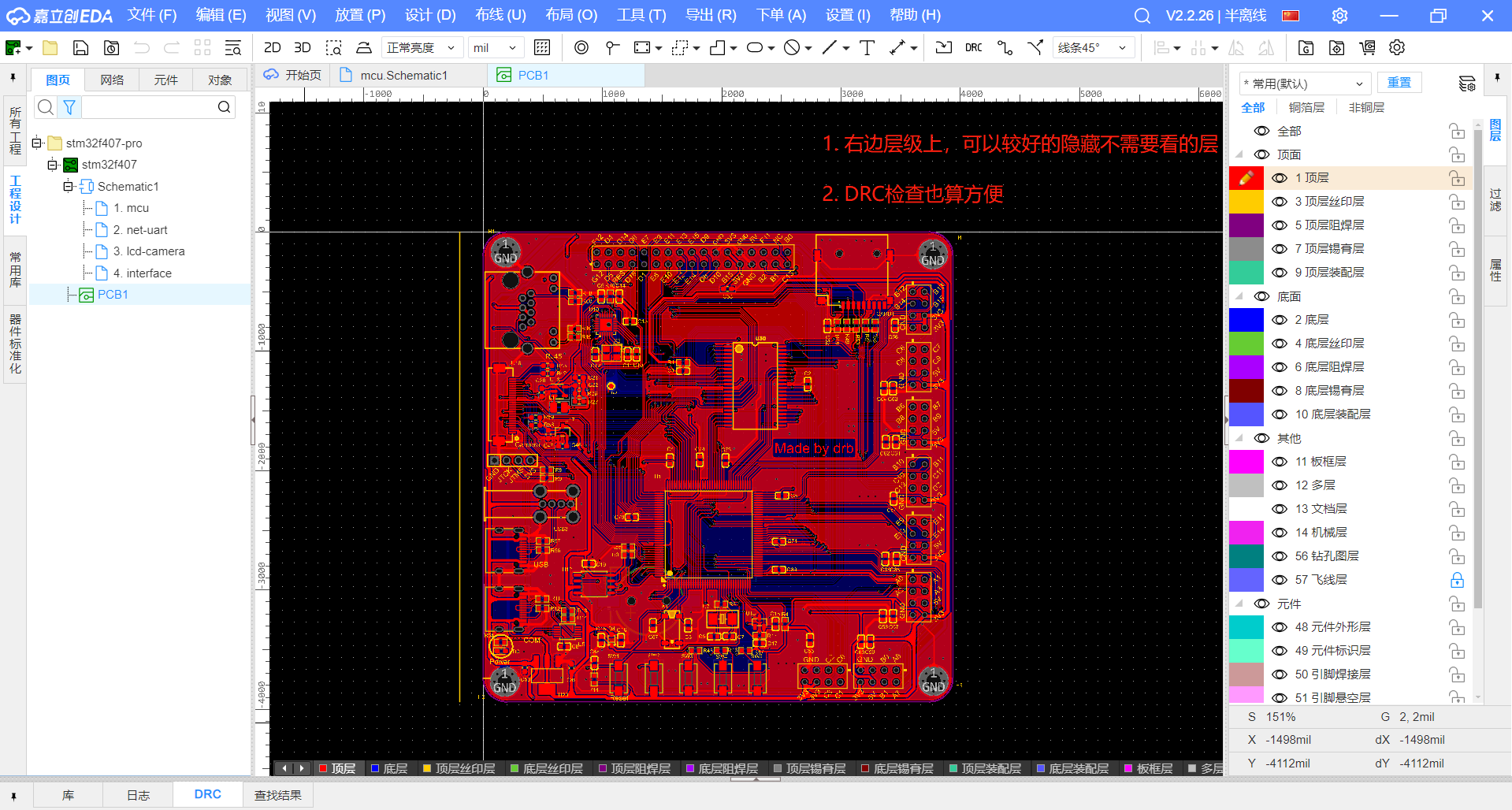Click the save file icon

pos(80,48)
